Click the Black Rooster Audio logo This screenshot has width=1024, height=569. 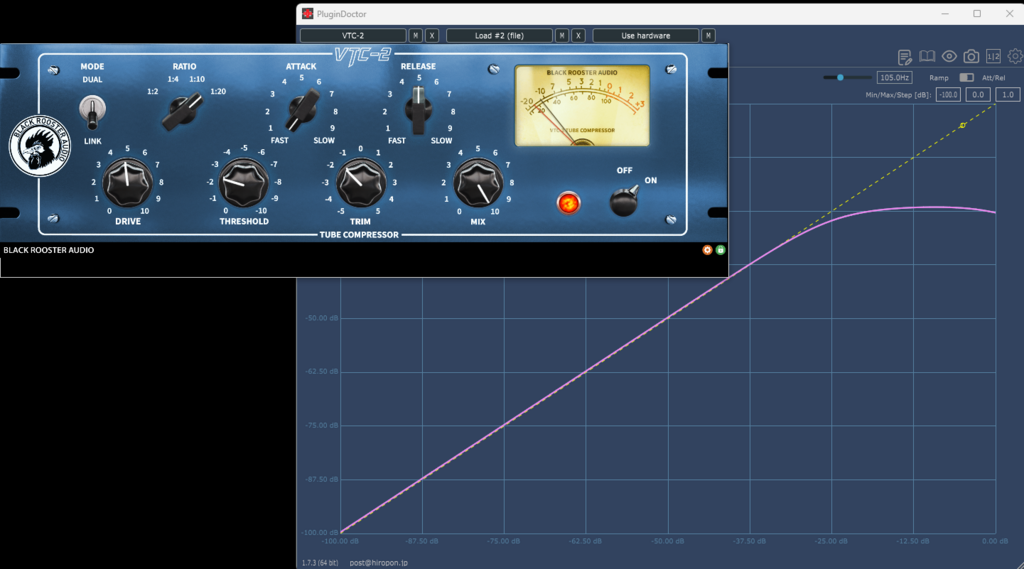click(39, 146)
